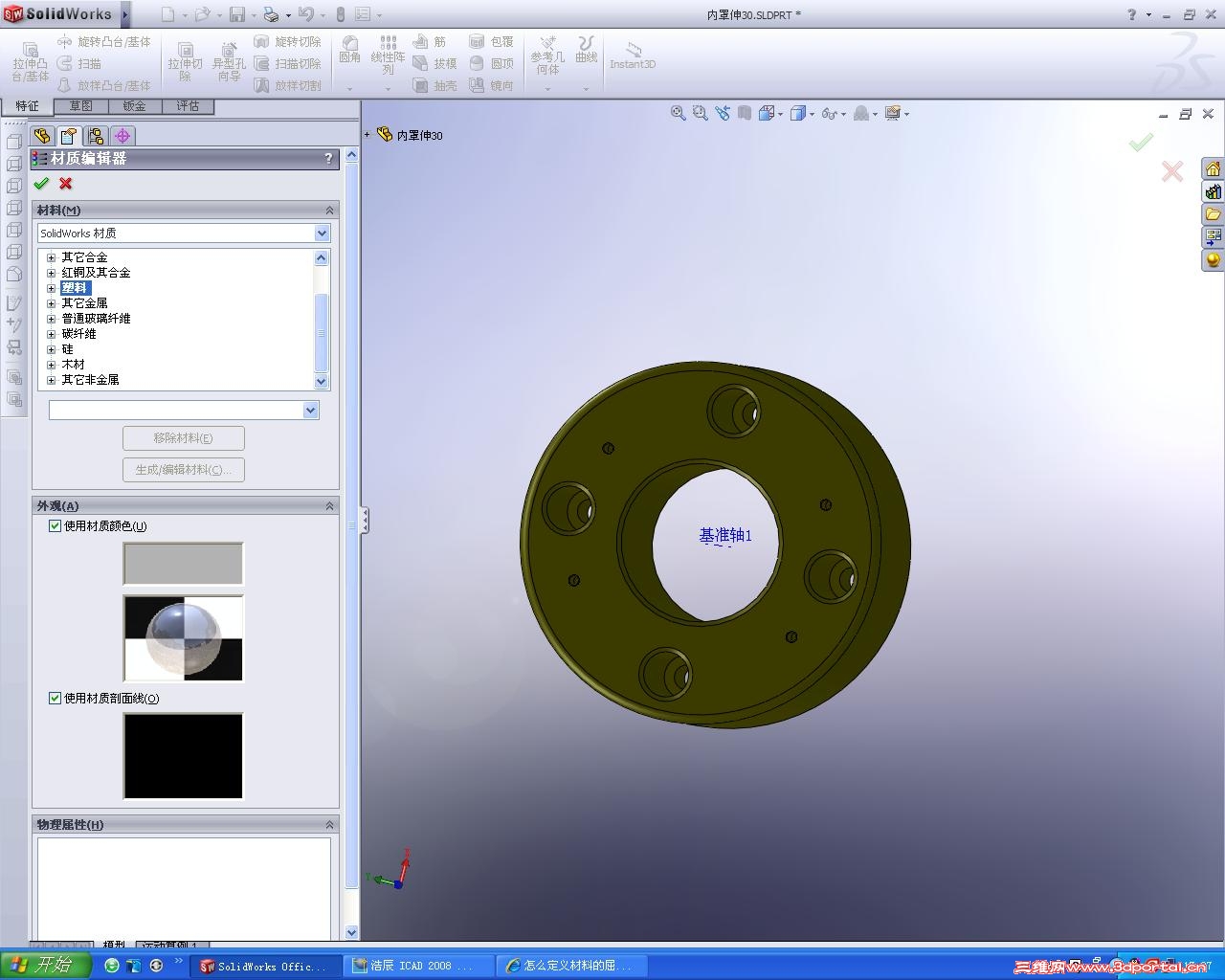Select the 旋转凸台/基体 revolve tool
Viewport: 1225px width, 980px height.
[x=104, y=42]
